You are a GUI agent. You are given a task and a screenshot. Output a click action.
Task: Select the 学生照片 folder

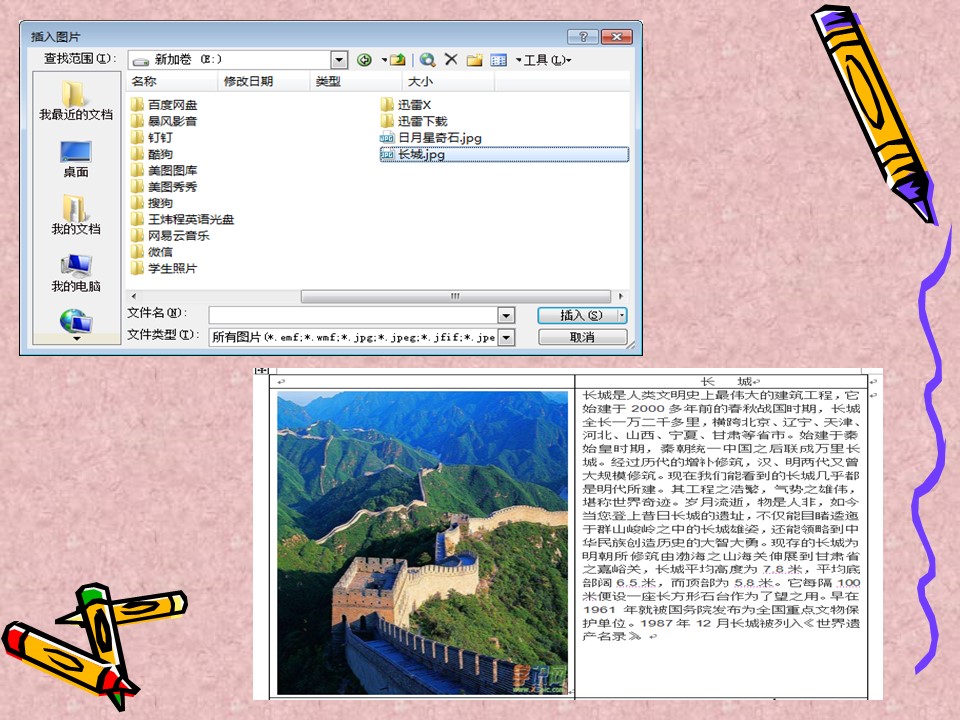tap(164, 268)
